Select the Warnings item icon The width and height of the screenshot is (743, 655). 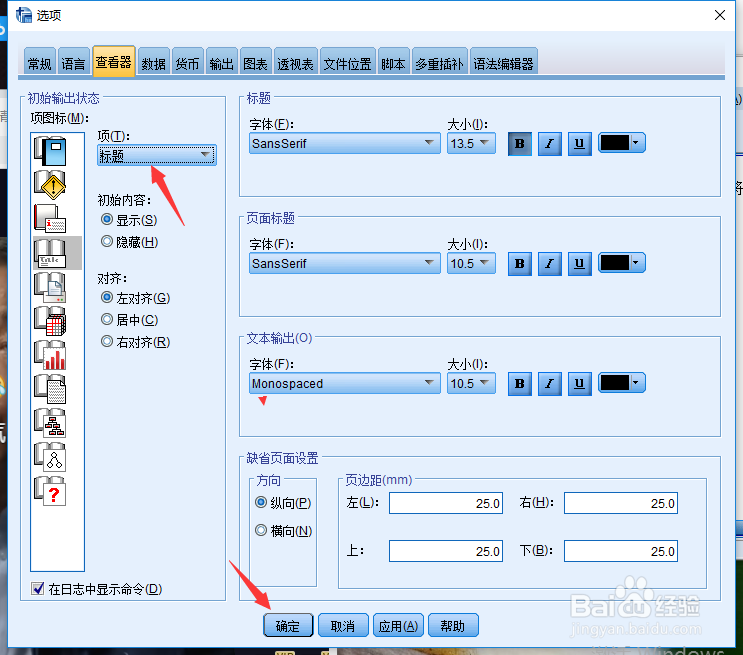pos(50,185)
